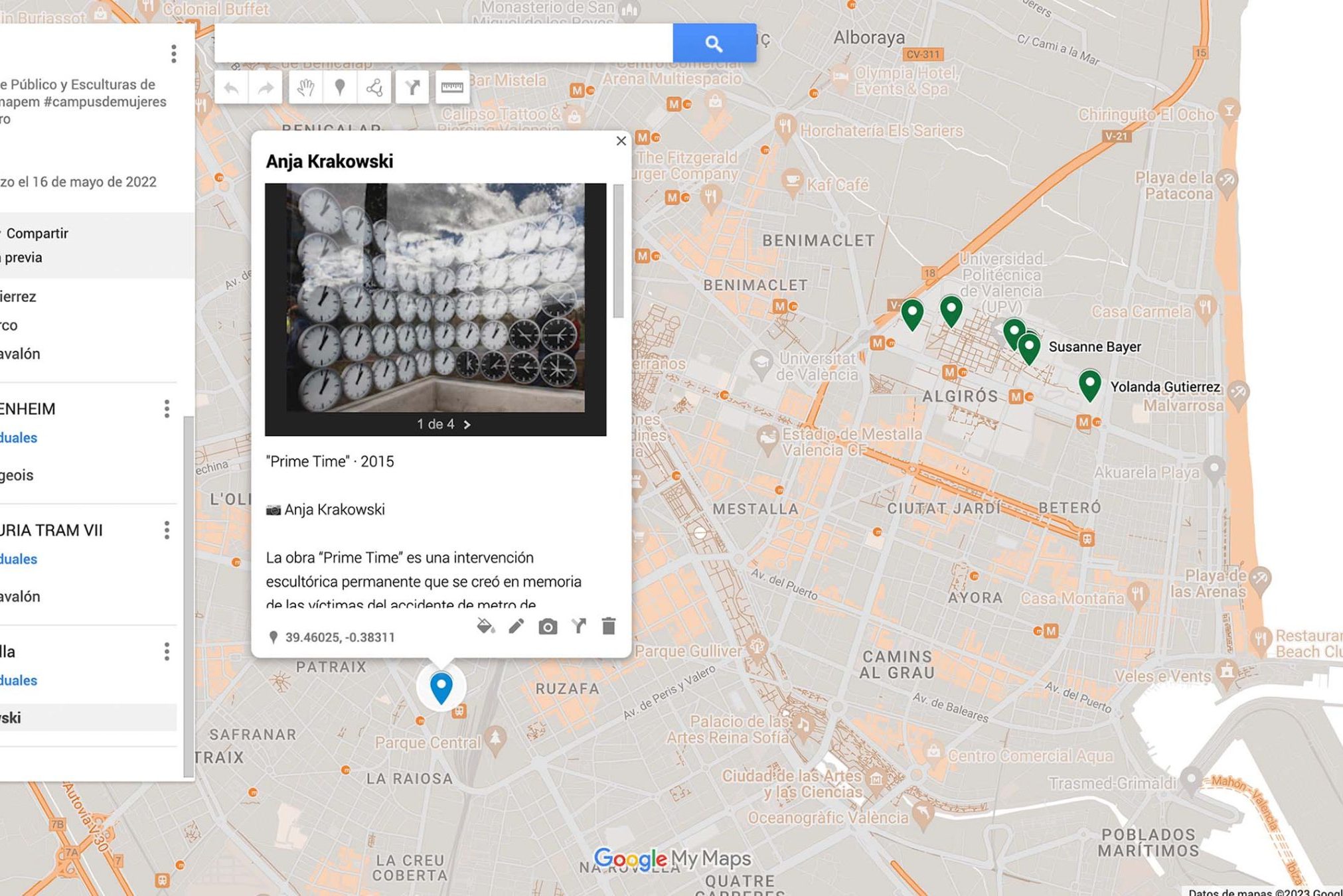1343x896 pixels.
Task: Click the blue search button
Action: point(714,44)
